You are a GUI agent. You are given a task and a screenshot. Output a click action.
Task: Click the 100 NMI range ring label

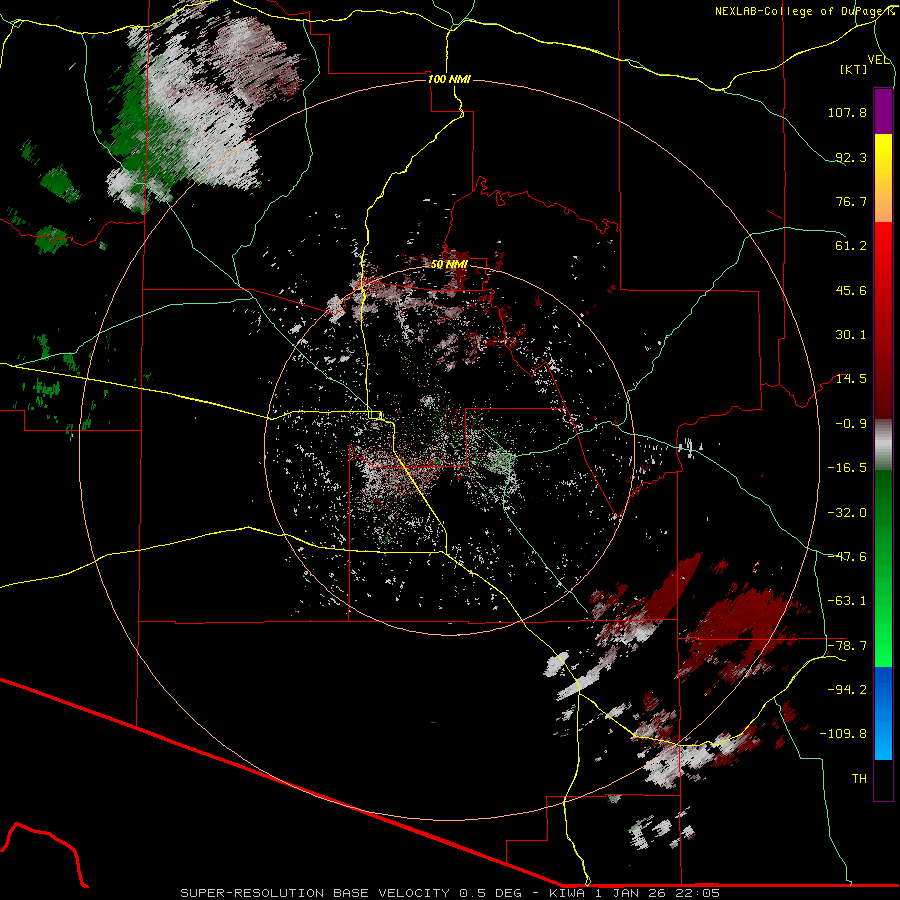(449, 79)
